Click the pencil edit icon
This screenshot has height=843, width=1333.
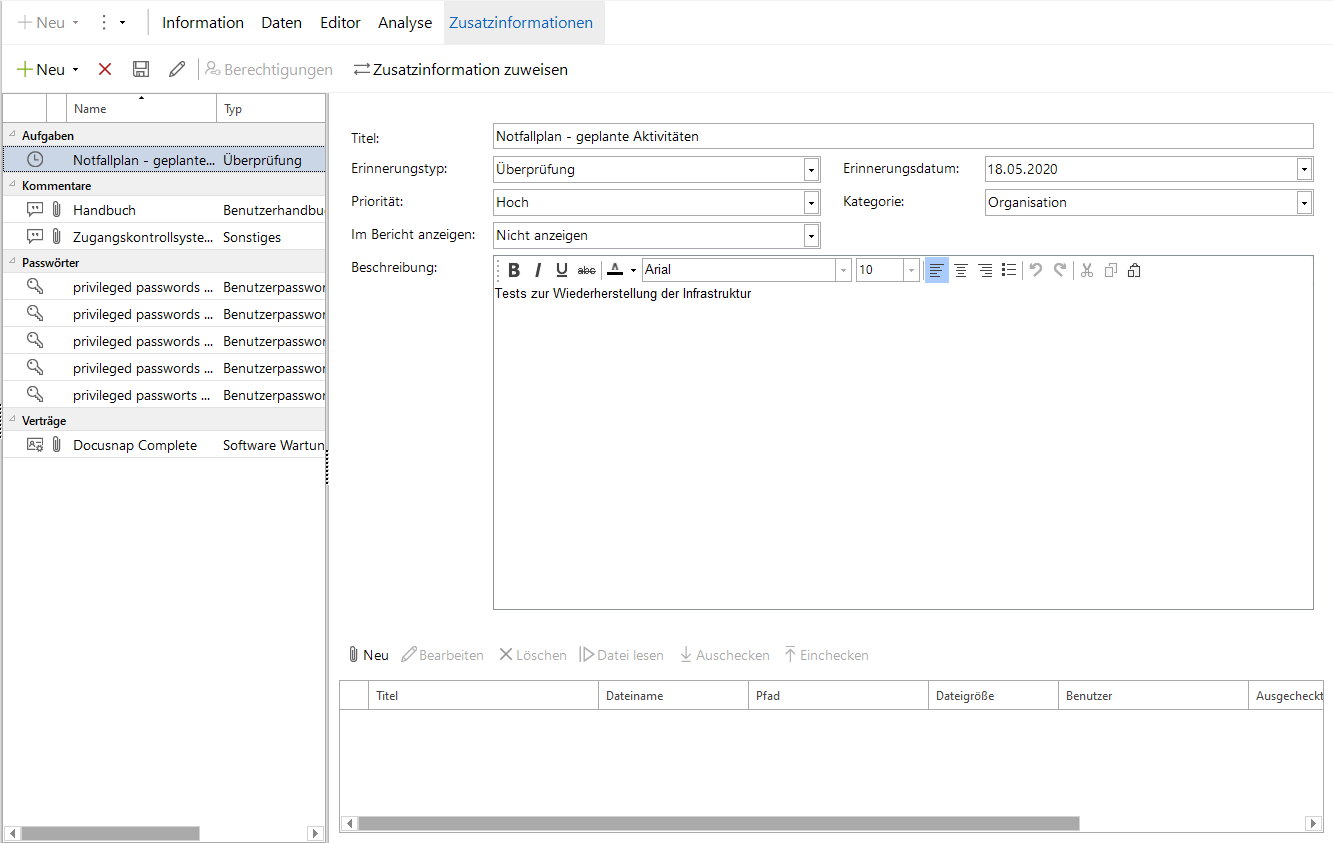pos(177,69)
